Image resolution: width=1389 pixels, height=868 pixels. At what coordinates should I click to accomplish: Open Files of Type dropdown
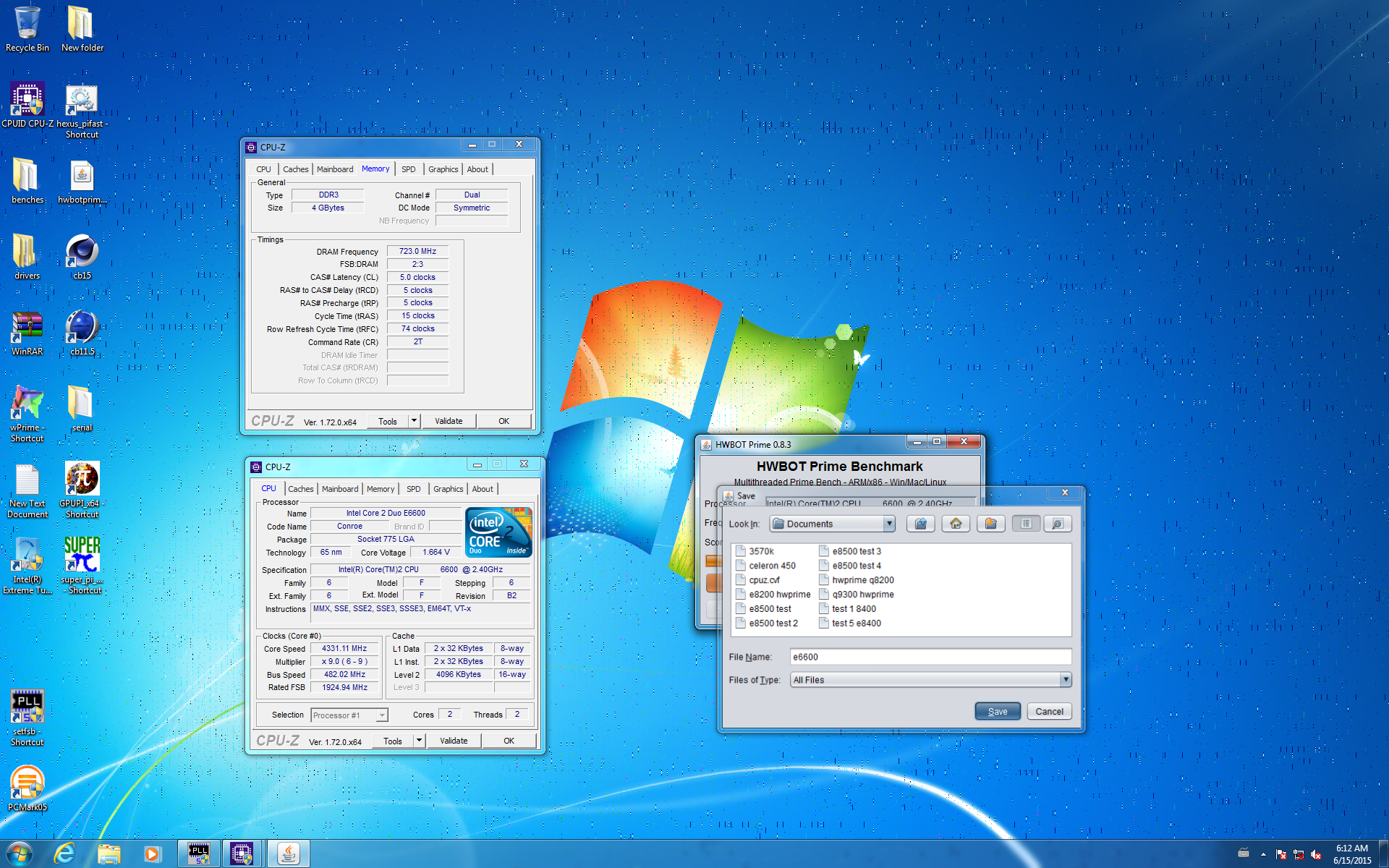click(x=1066, y=679)
